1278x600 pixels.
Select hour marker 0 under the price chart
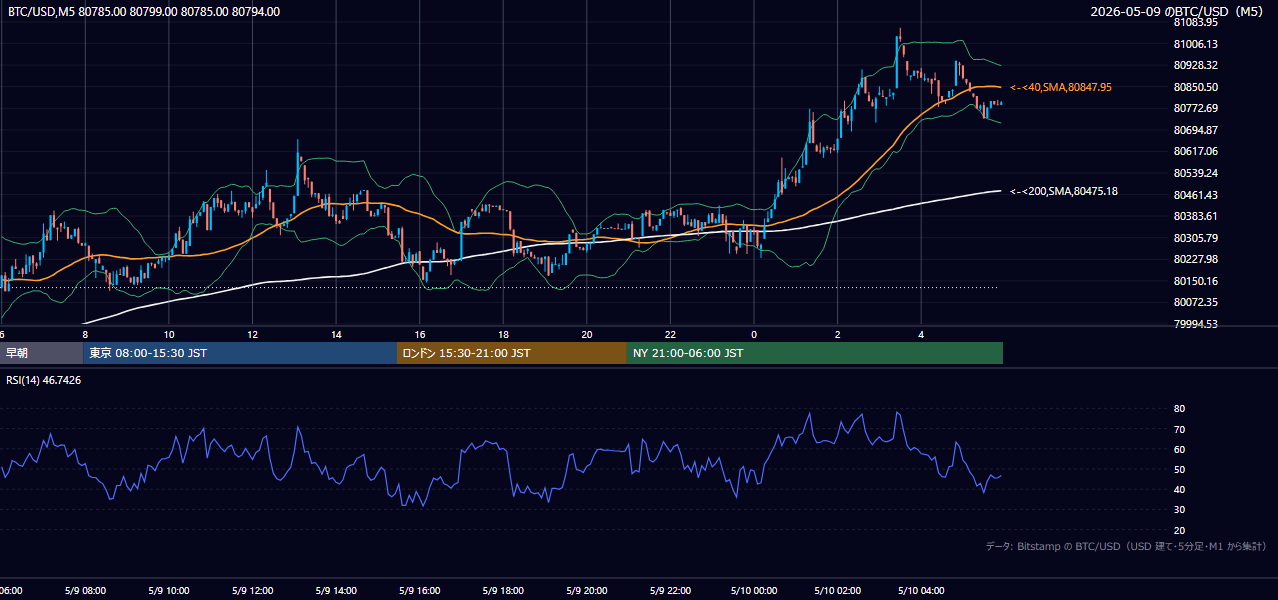click(x=754, y=334)
